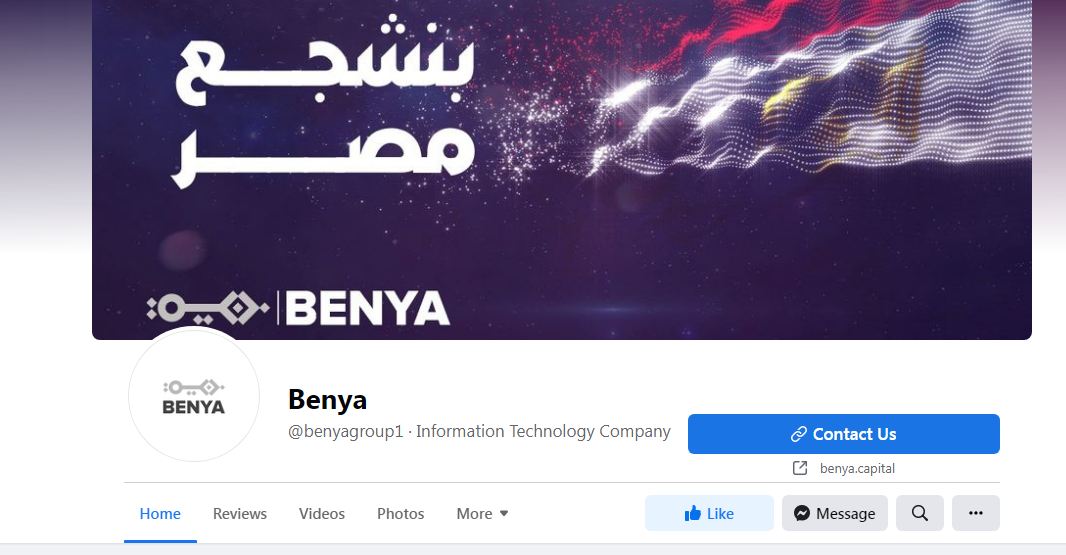Click the thumbs-up icon on Like

pyautogui.click(x=693, y=514)
